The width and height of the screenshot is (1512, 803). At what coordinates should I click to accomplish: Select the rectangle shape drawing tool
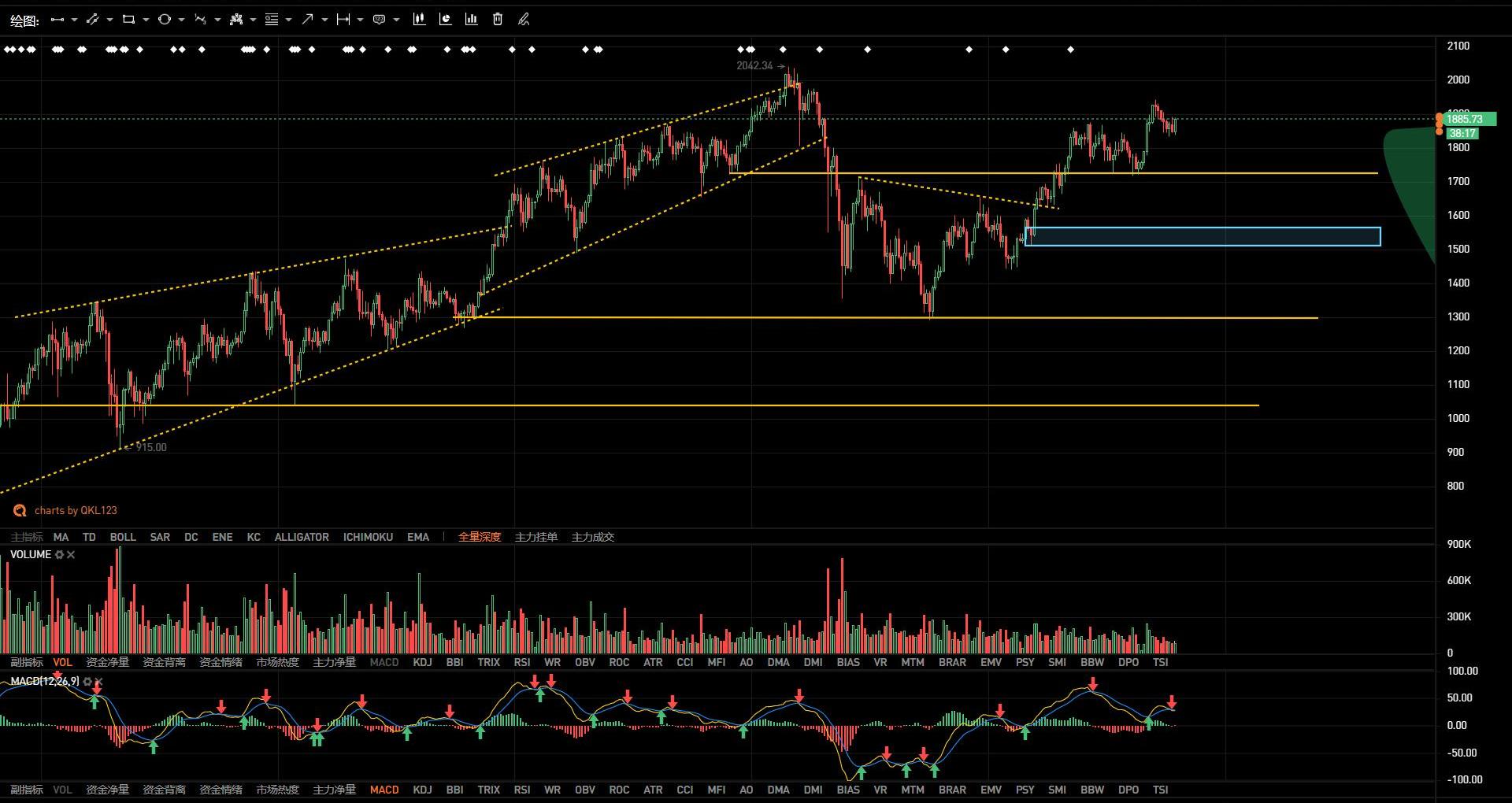pos(128,20)
